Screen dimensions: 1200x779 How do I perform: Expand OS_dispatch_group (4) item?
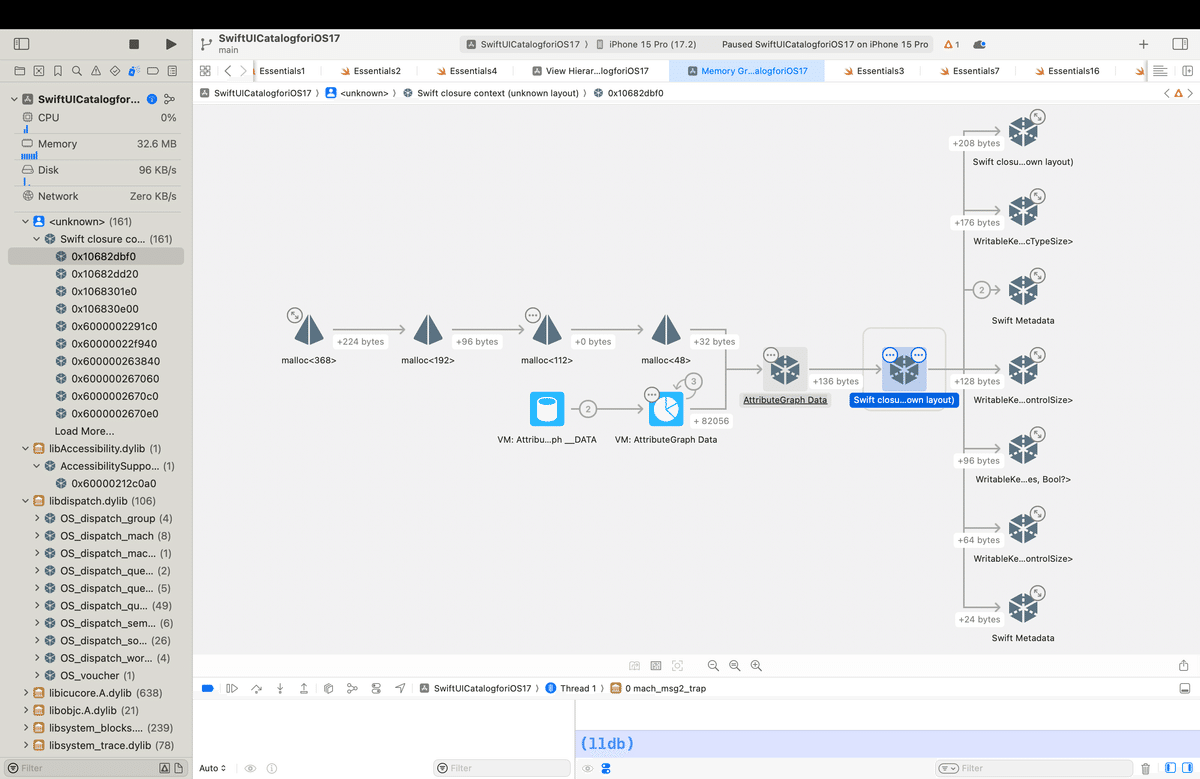pos(37,518)
